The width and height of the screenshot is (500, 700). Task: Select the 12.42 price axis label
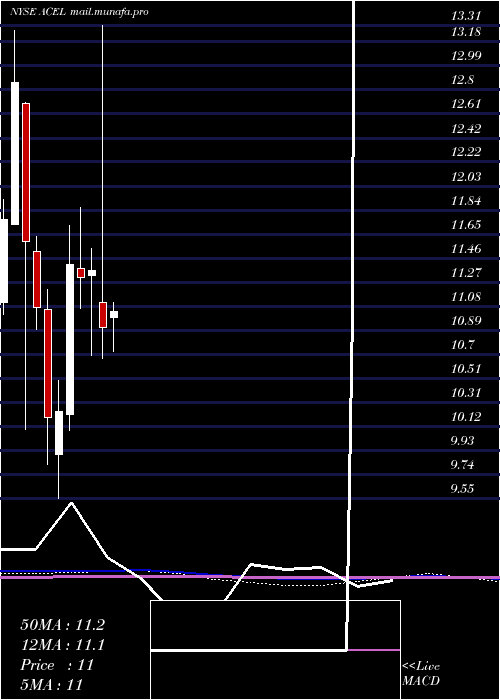coord(466,129)
